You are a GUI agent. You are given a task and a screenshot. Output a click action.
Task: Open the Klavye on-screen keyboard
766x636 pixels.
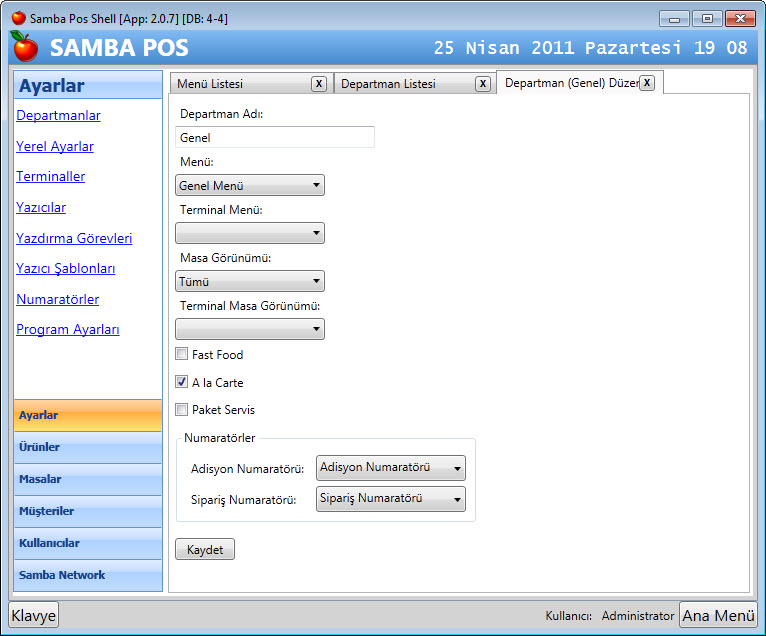tap(34, 615)
